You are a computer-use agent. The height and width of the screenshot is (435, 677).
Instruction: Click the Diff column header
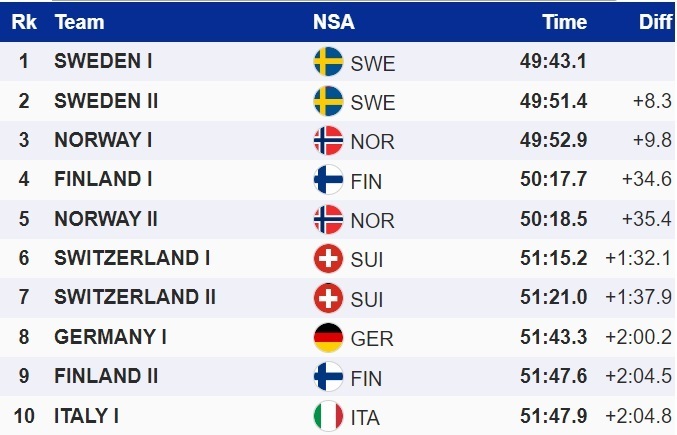tap(655, 22)
